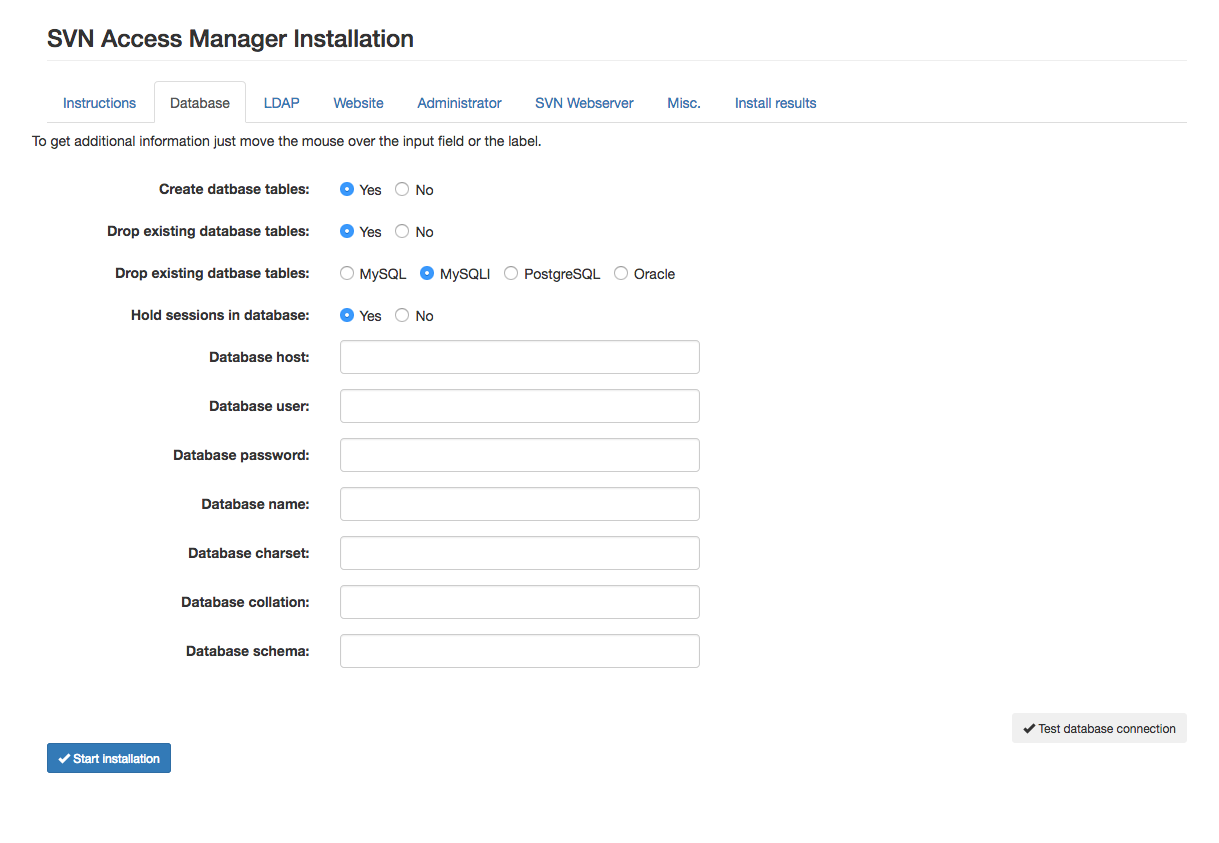Open the Administrator tab

460,103
